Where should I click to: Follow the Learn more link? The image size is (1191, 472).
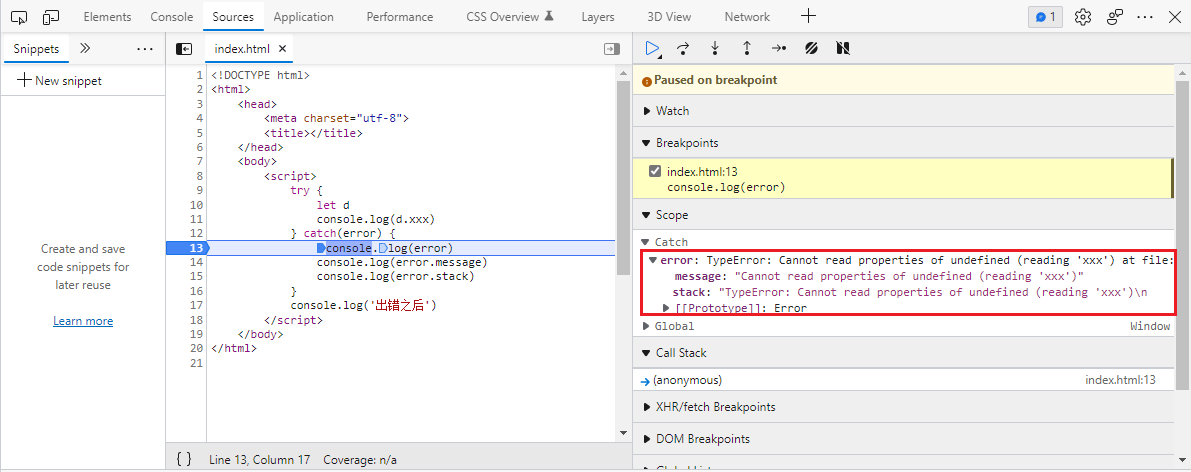[83, 321]
